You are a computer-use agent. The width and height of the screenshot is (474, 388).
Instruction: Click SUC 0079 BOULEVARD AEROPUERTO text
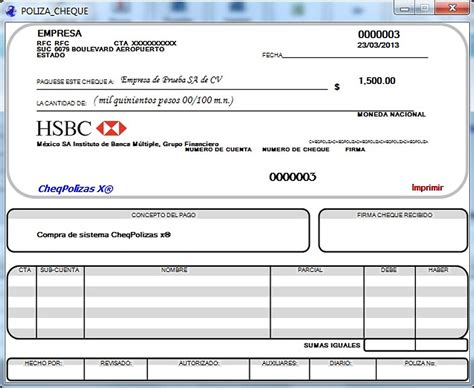[x=101, y=49]
